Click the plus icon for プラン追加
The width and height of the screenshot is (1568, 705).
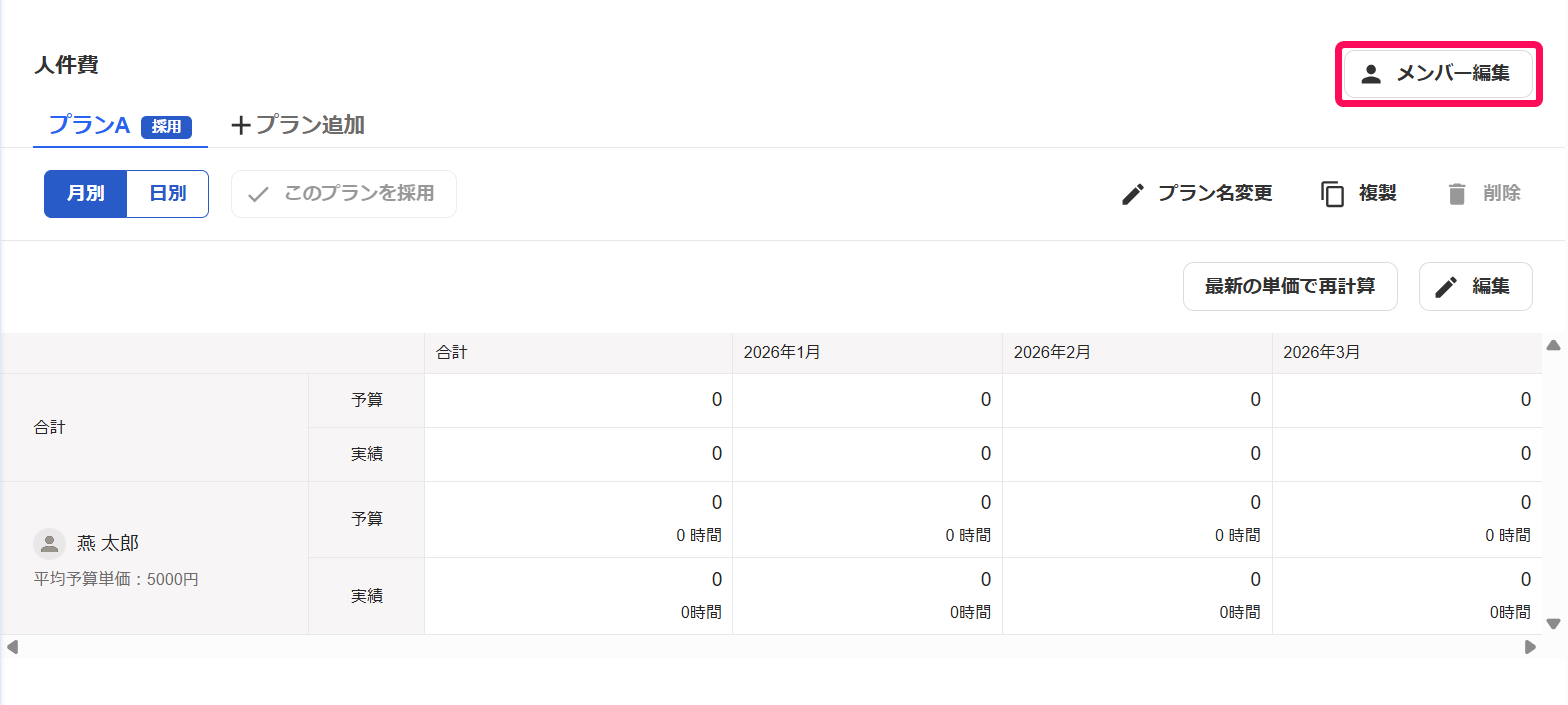click(x=240, y=125)
